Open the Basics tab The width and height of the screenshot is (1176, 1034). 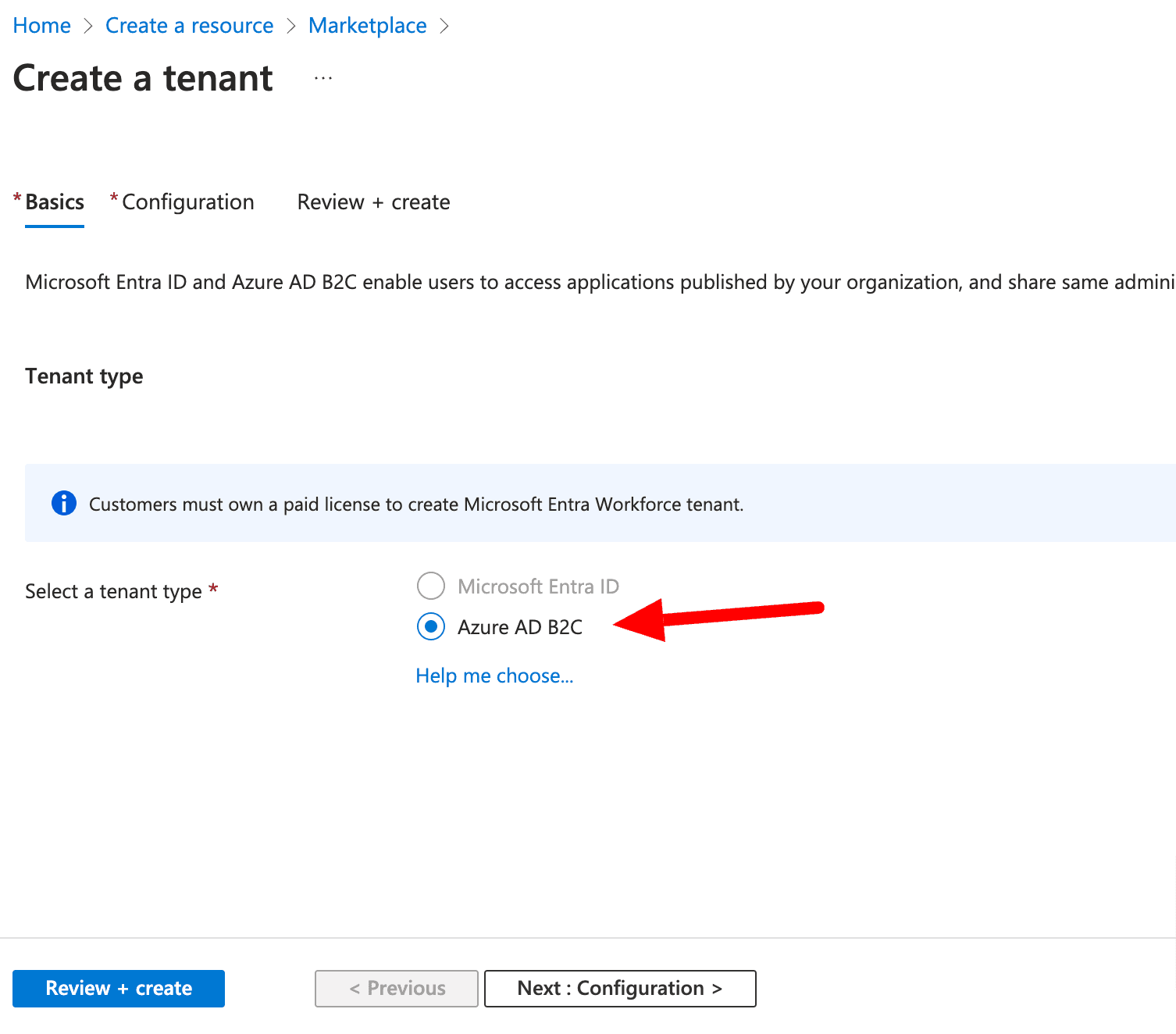(x=54, y=201)
